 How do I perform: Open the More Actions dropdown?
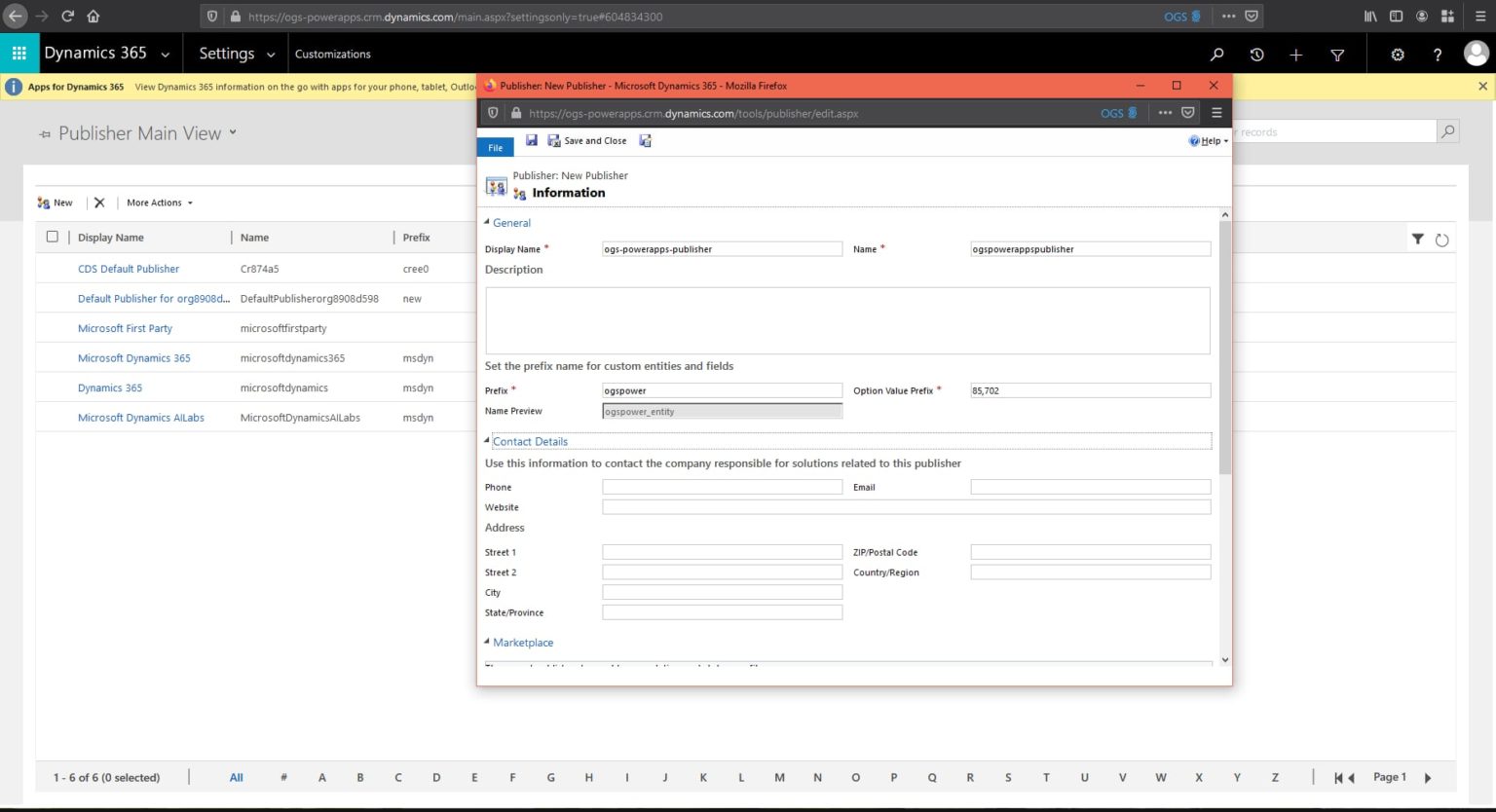(x=156, y=203)
